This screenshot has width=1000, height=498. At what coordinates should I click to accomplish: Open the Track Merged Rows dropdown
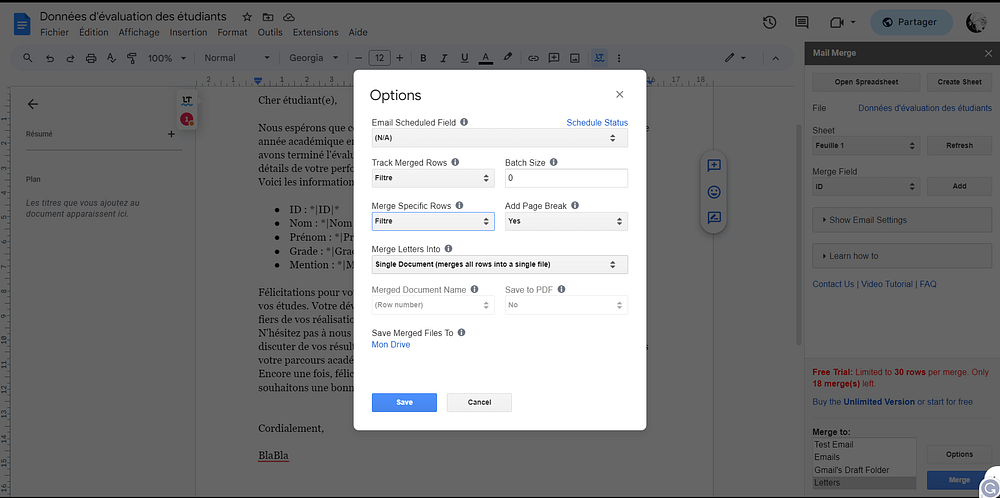[432, 178]
